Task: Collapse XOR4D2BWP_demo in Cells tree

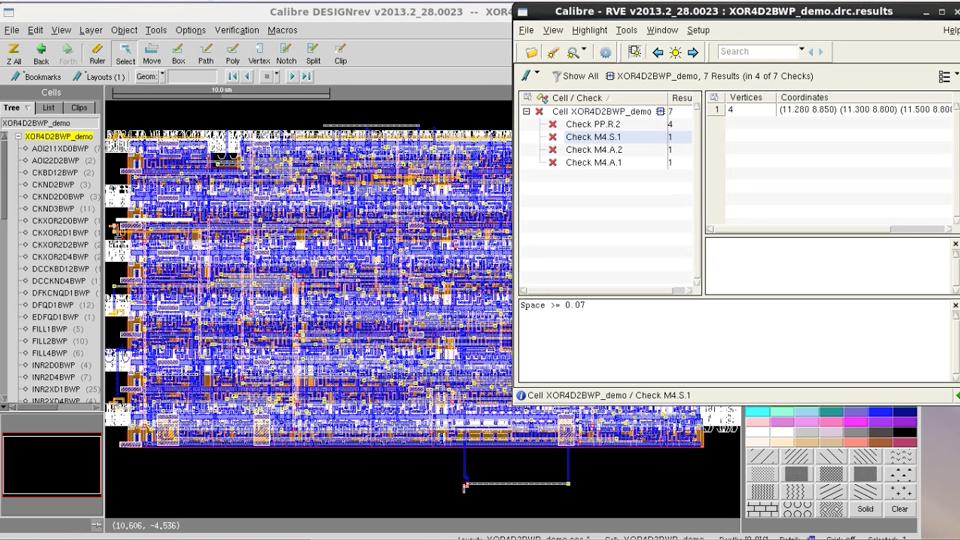Action: 18,137
